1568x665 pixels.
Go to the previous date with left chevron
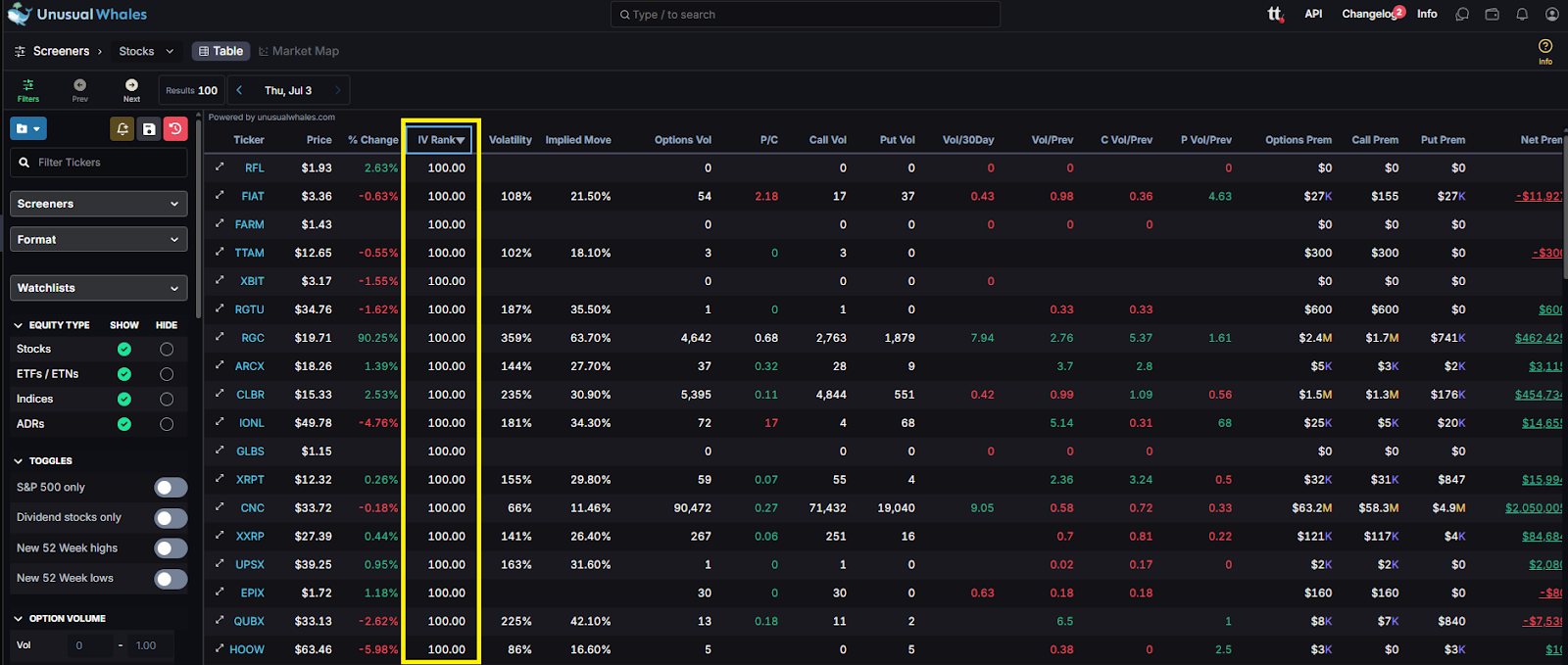click(239, 90)
